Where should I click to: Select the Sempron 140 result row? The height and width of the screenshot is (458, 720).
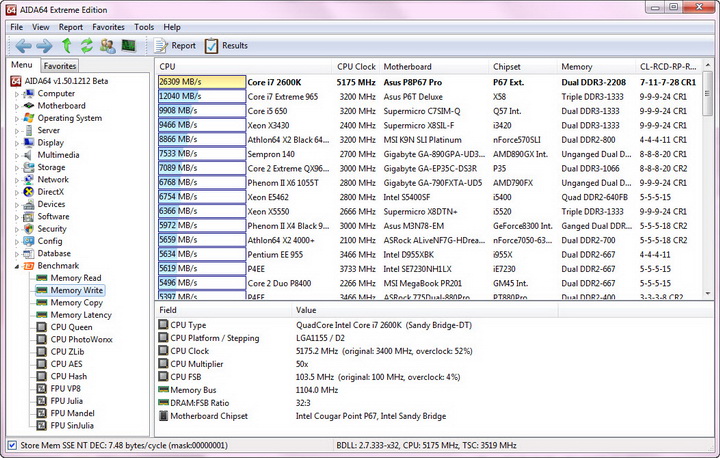point(428,154)
